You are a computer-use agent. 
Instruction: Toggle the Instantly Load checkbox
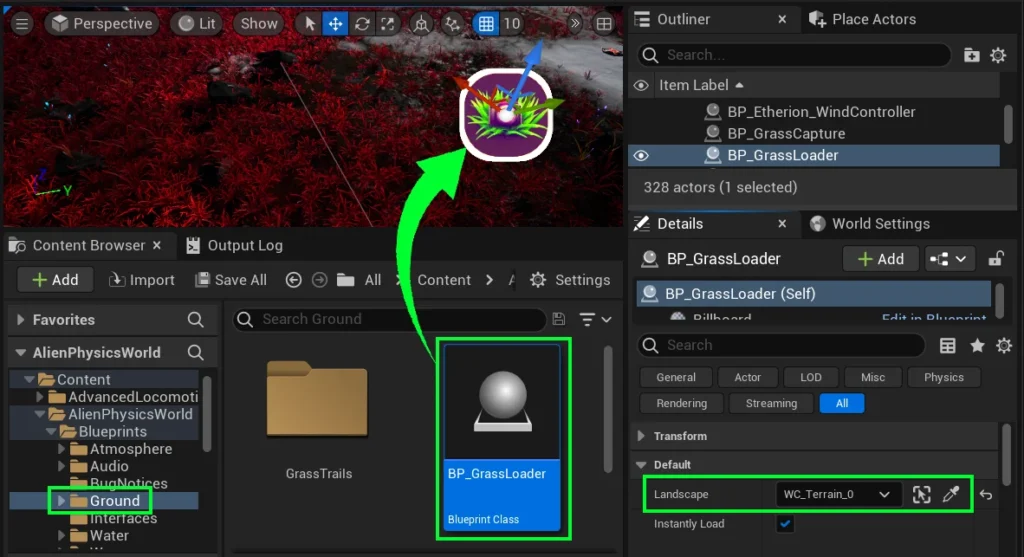coord(785,524)
